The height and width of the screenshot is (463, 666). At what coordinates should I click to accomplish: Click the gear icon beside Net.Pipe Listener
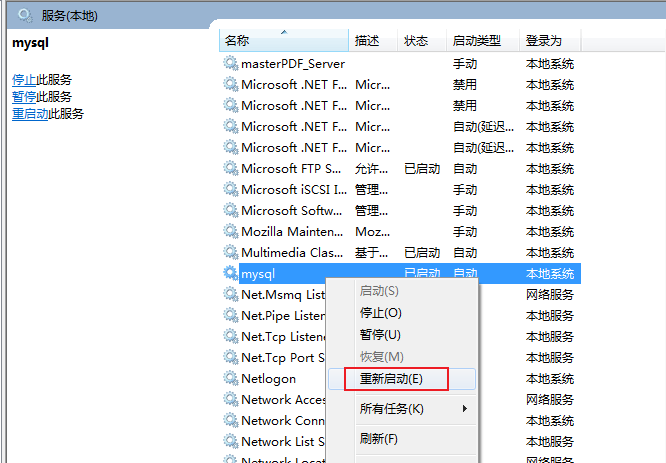pyautogui.click(x=231, y=315)
